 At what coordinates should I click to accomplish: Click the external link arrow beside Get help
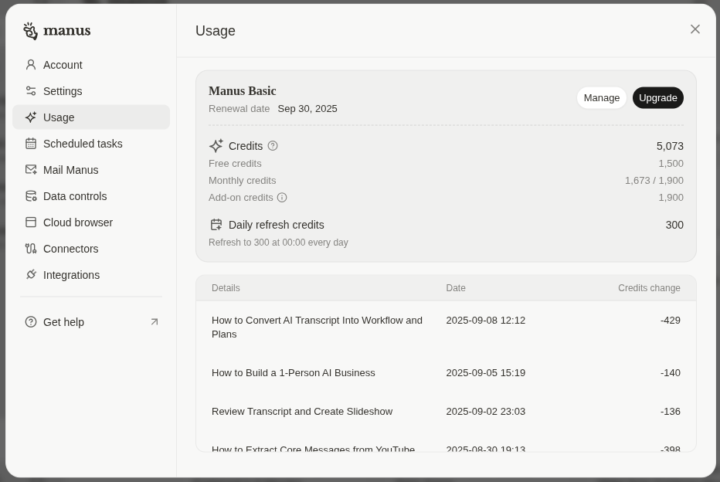pyautogui.click(x=154, y=322)
